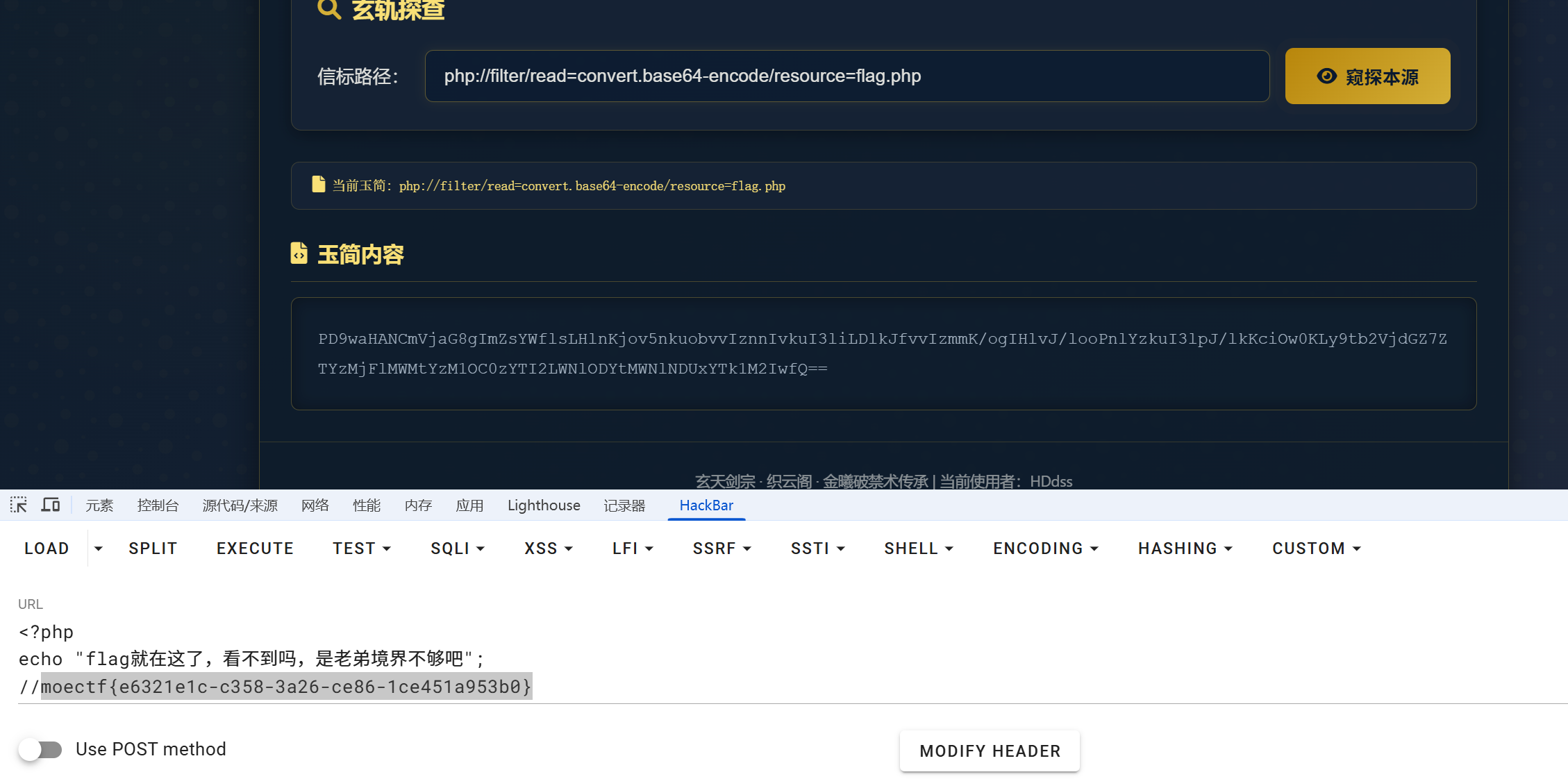Open the ENCODING dropdown menu
The width and height of the screenshot is (1568, 779).
1046,548
